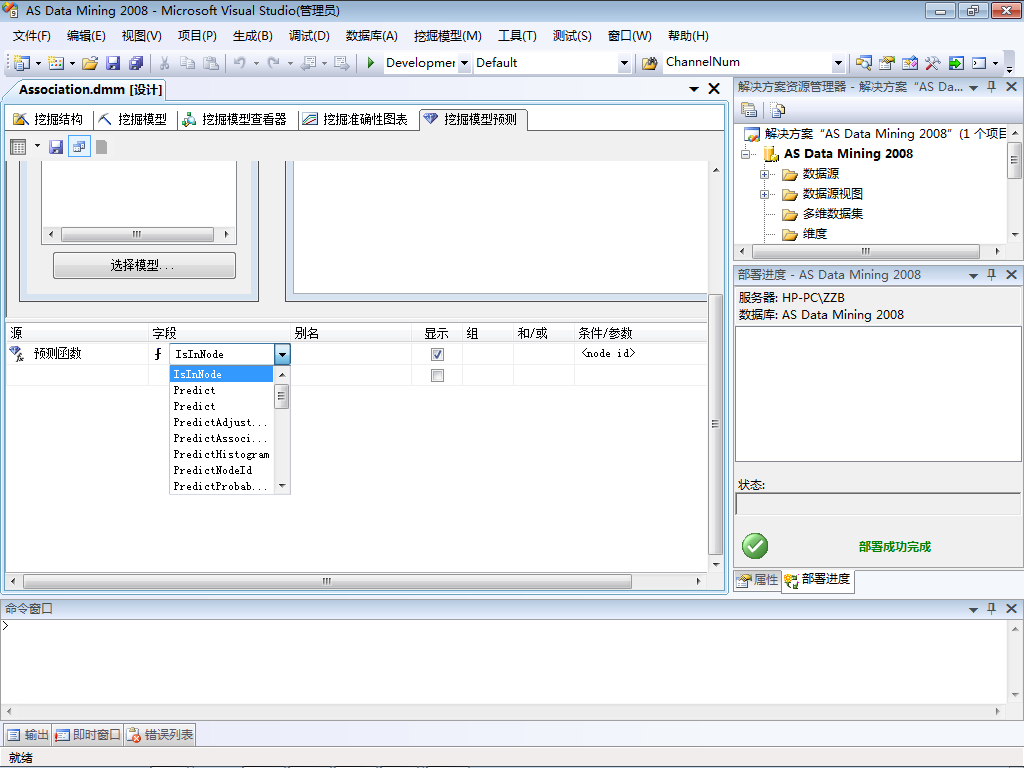The height and width of the screenshot is (768, 1024).
Task: Open Solution Explorer window position dropdown
Action: [973, 88]
